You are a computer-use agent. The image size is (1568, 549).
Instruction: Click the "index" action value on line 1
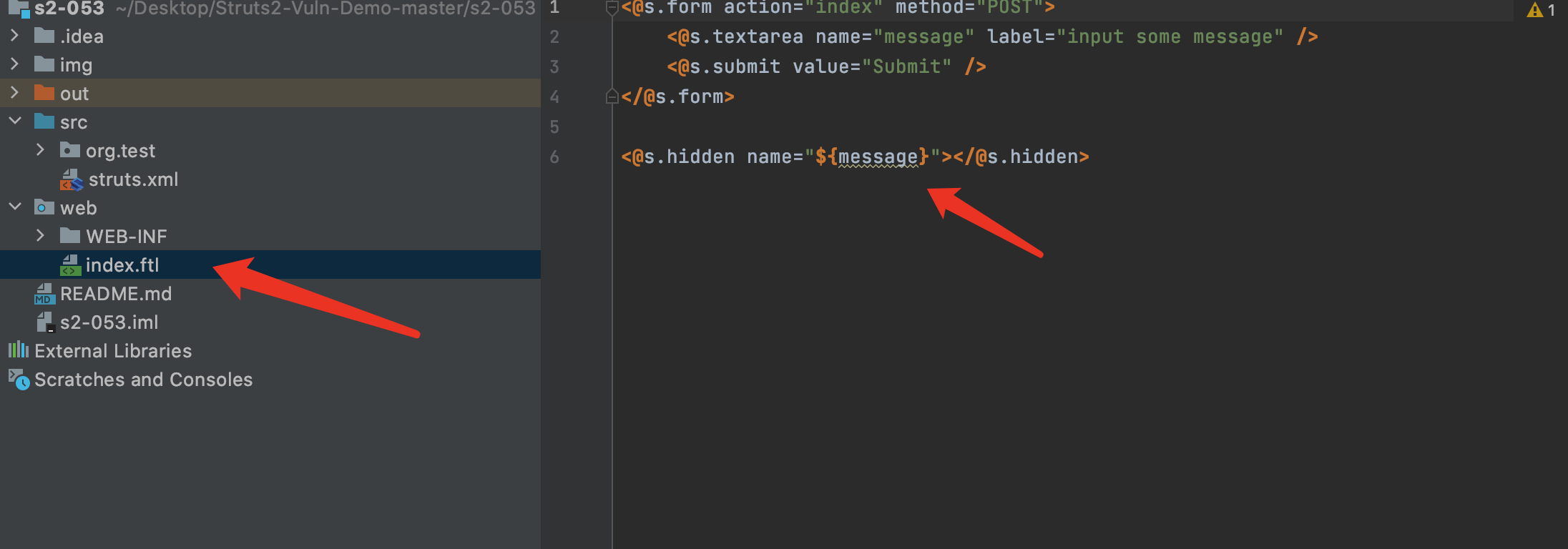point(843,8)
